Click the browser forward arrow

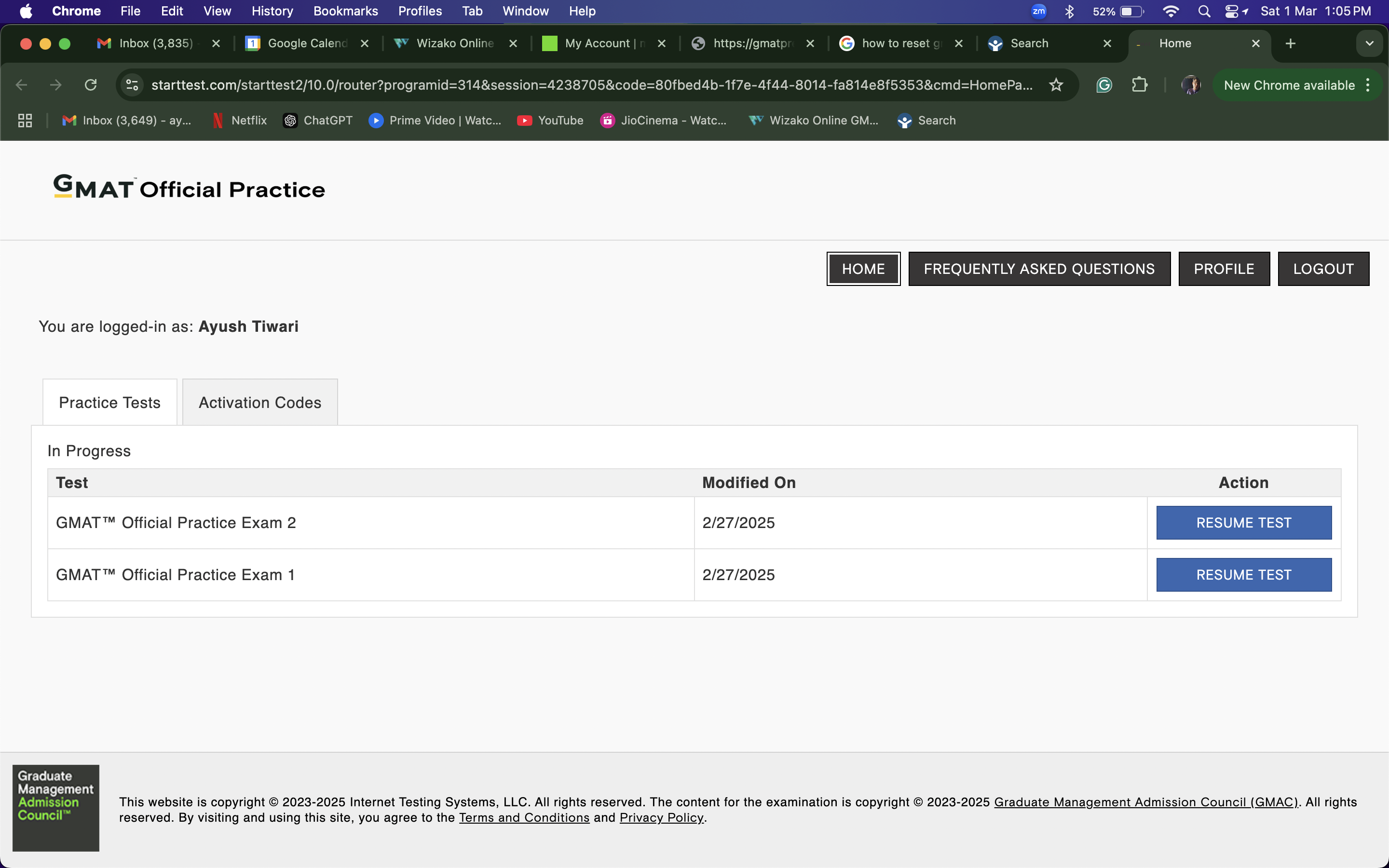coord(55,85)
